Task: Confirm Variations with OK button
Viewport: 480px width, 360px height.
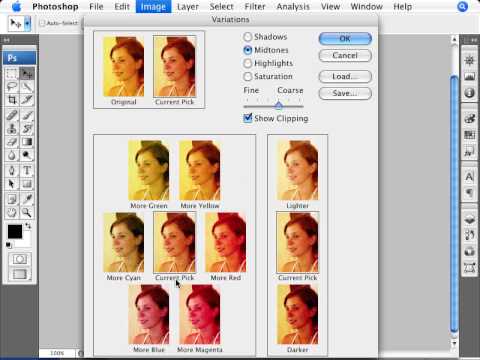Action: tap(345, 39)
